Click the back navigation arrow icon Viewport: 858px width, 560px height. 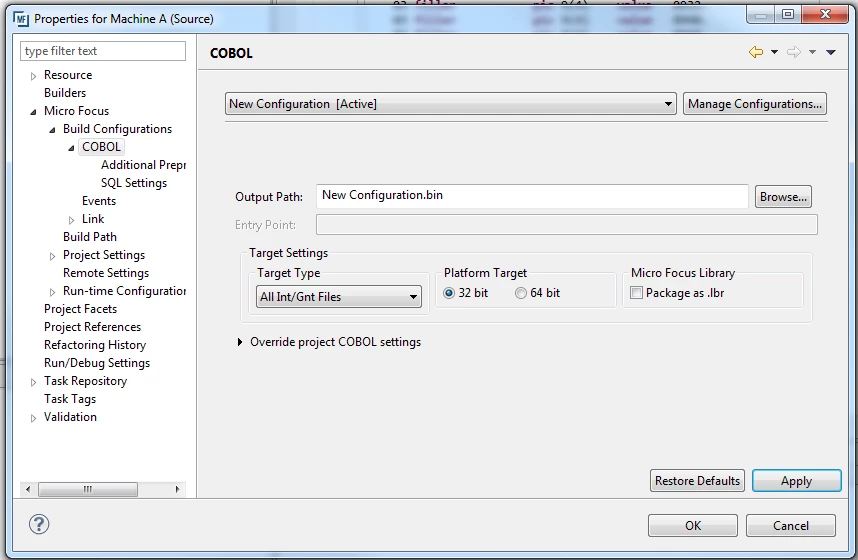click(x=756, y=52)
